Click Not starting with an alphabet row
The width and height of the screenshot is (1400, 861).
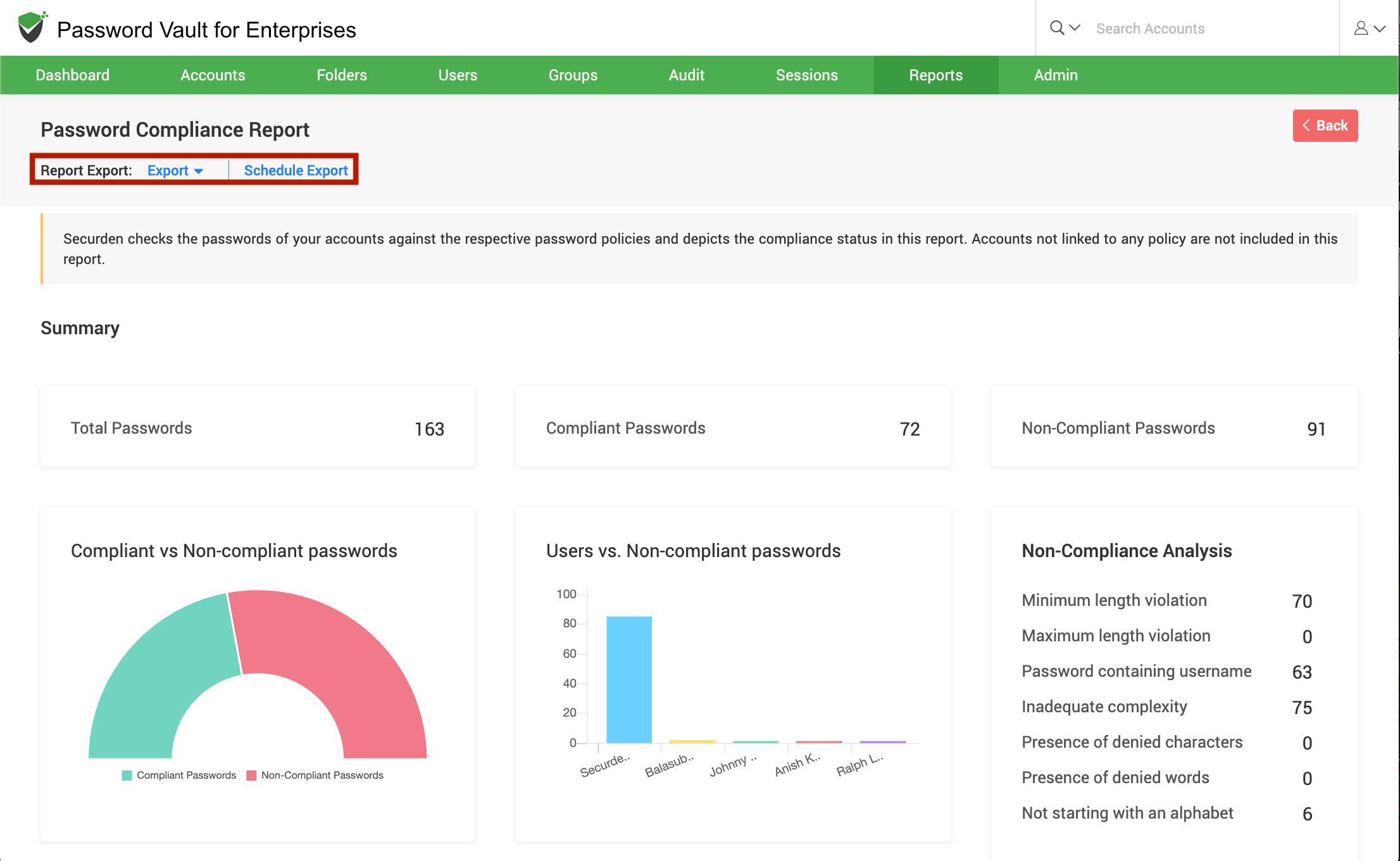point(1167,813)
